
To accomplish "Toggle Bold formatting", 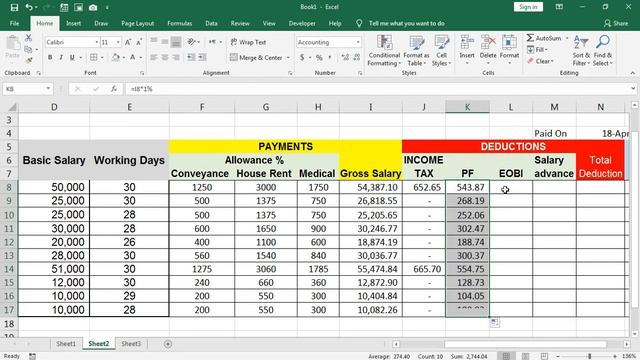I will coord(50,57).
